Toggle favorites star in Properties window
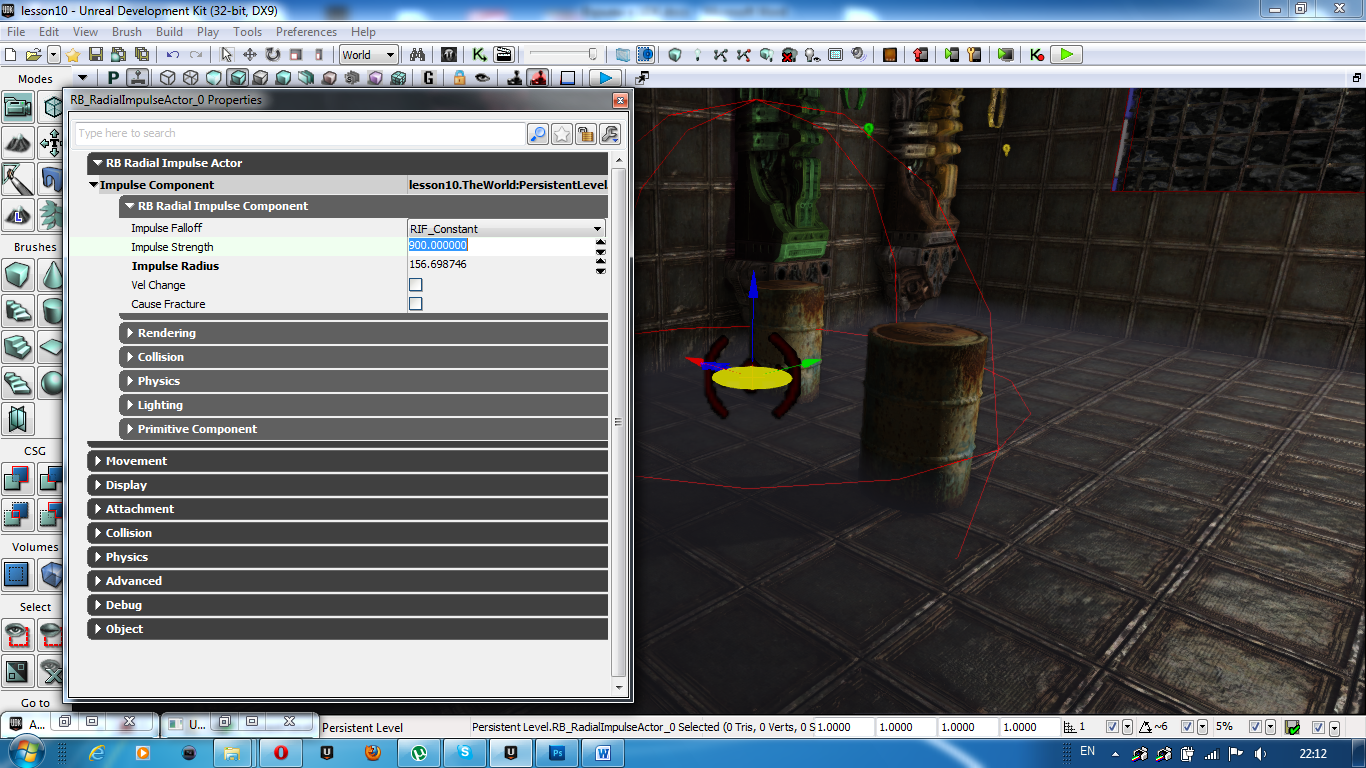1366x768 pixels. (x=562, y=134)
